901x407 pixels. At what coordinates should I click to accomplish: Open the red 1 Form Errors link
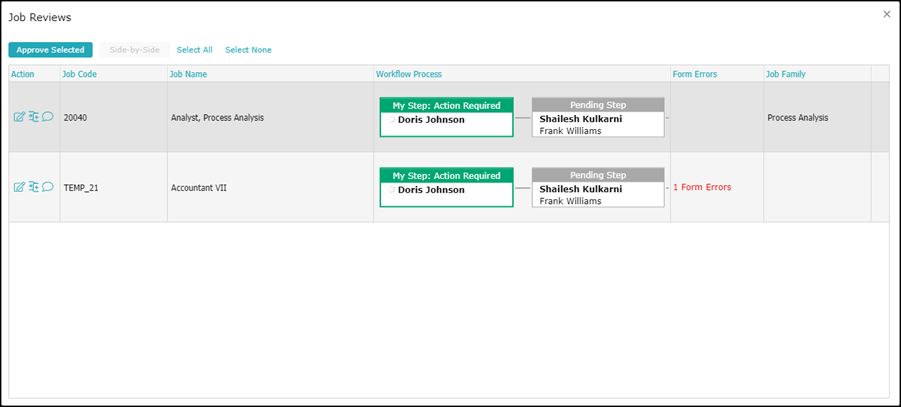tap(702, 187)
